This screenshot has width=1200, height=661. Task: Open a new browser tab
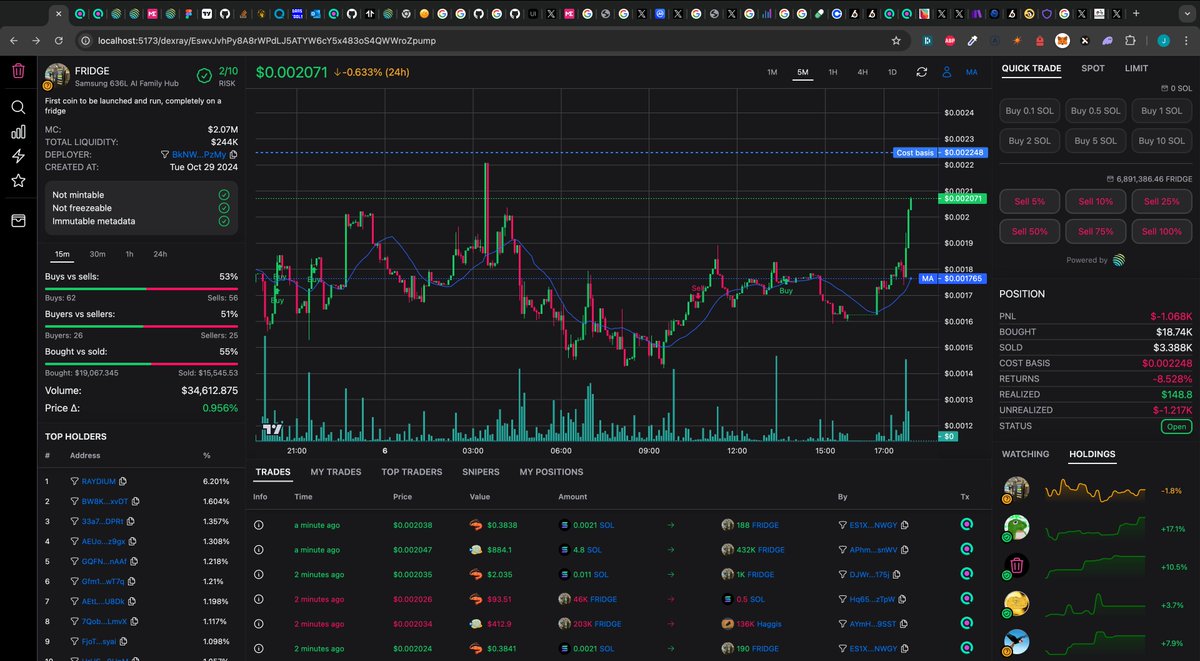[1135, 14]
